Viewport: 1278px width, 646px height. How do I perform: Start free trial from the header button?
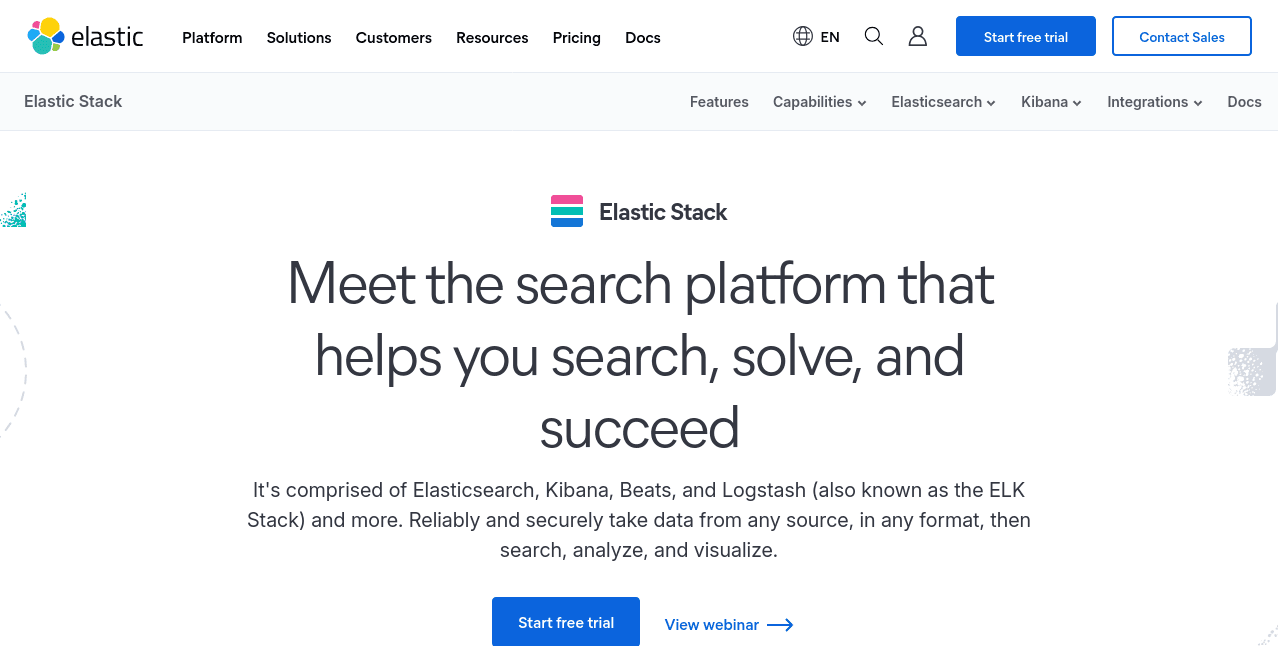coord(1026,36)
